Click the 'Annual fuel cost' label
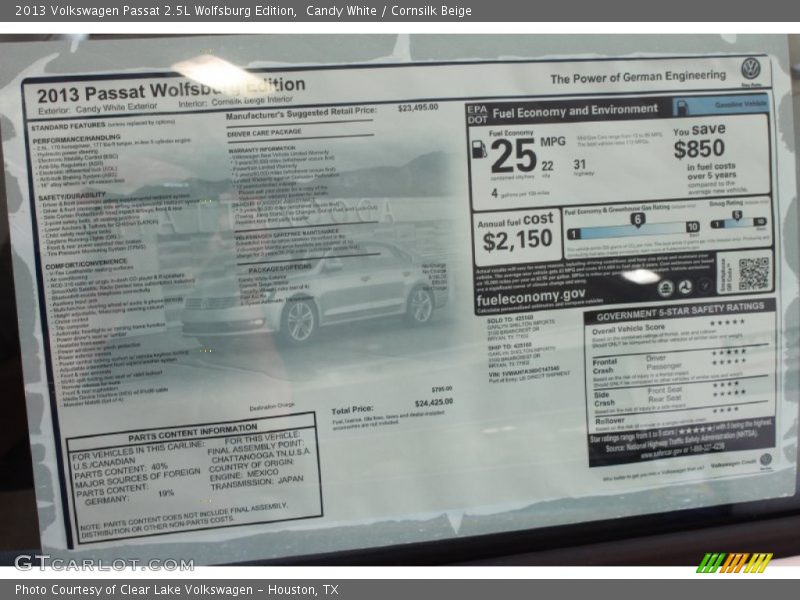Viewport: 800px width, 600px height. (x=515, y=220)
